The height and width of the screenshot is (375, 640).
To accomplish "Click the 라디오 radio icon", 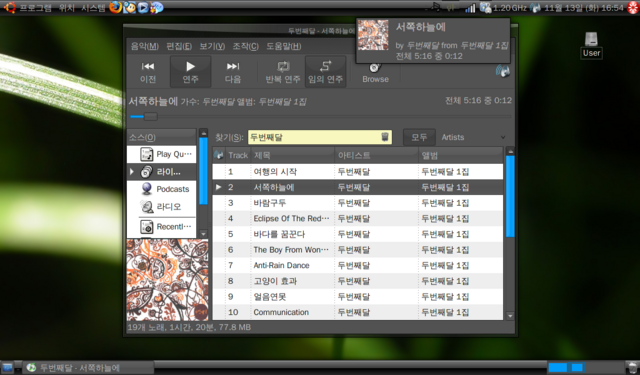I will coord(147,206).
